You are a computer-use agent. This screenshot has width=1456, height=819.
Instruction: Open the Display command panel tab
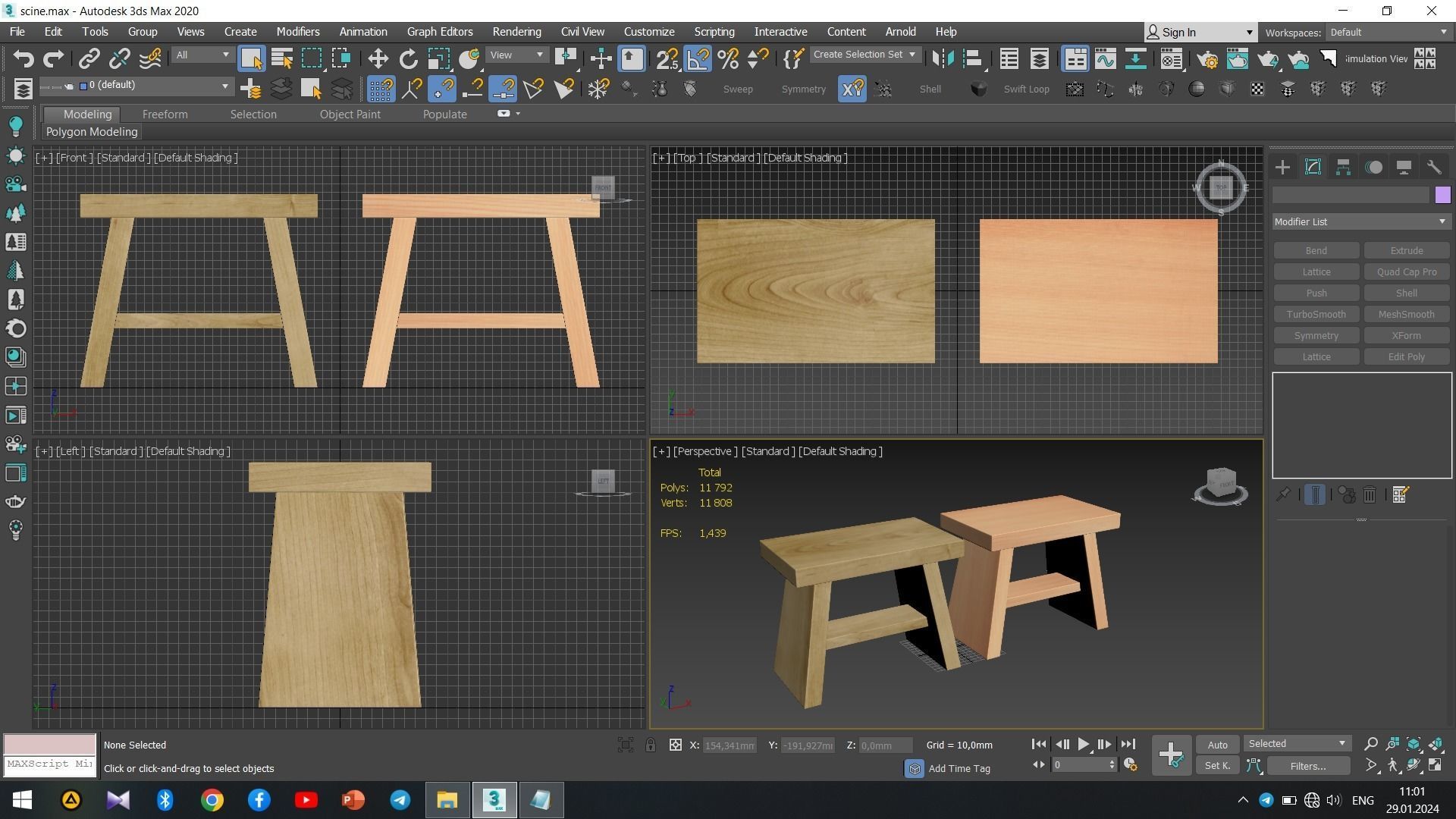(1404, 168)
